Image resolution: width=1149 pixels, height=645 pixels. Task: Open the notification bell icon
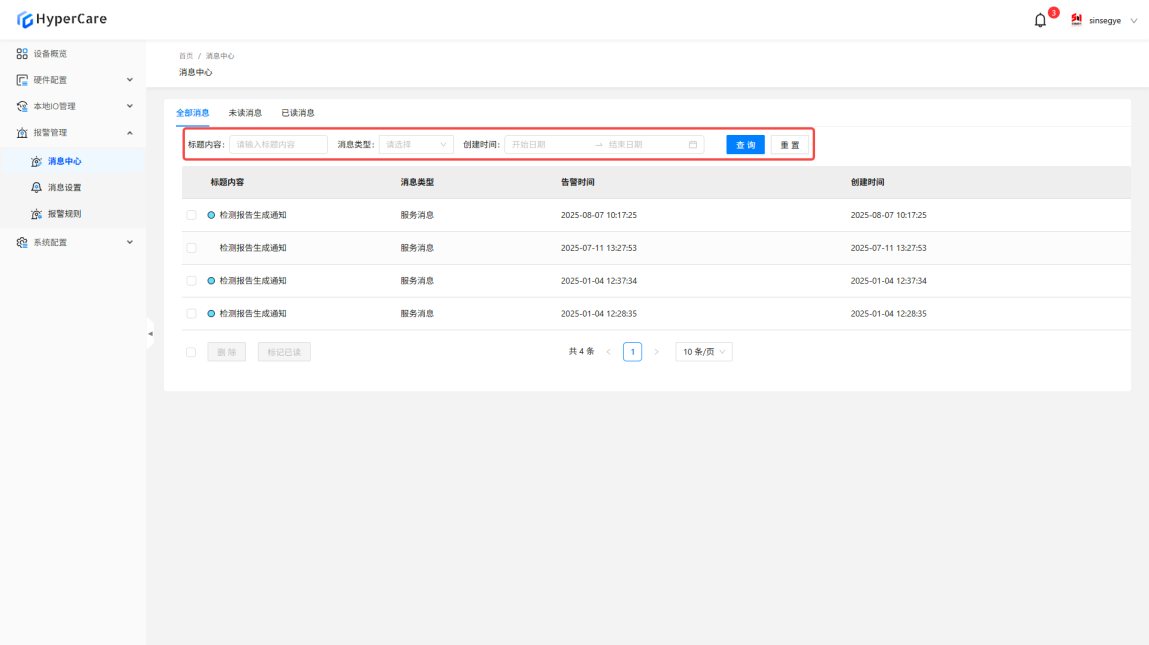[1040, 20]
